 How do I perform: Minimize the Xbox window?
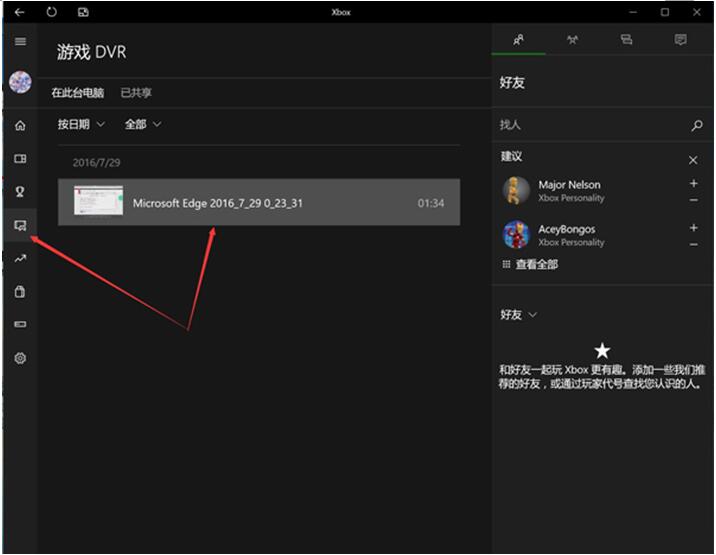(633, 12)
